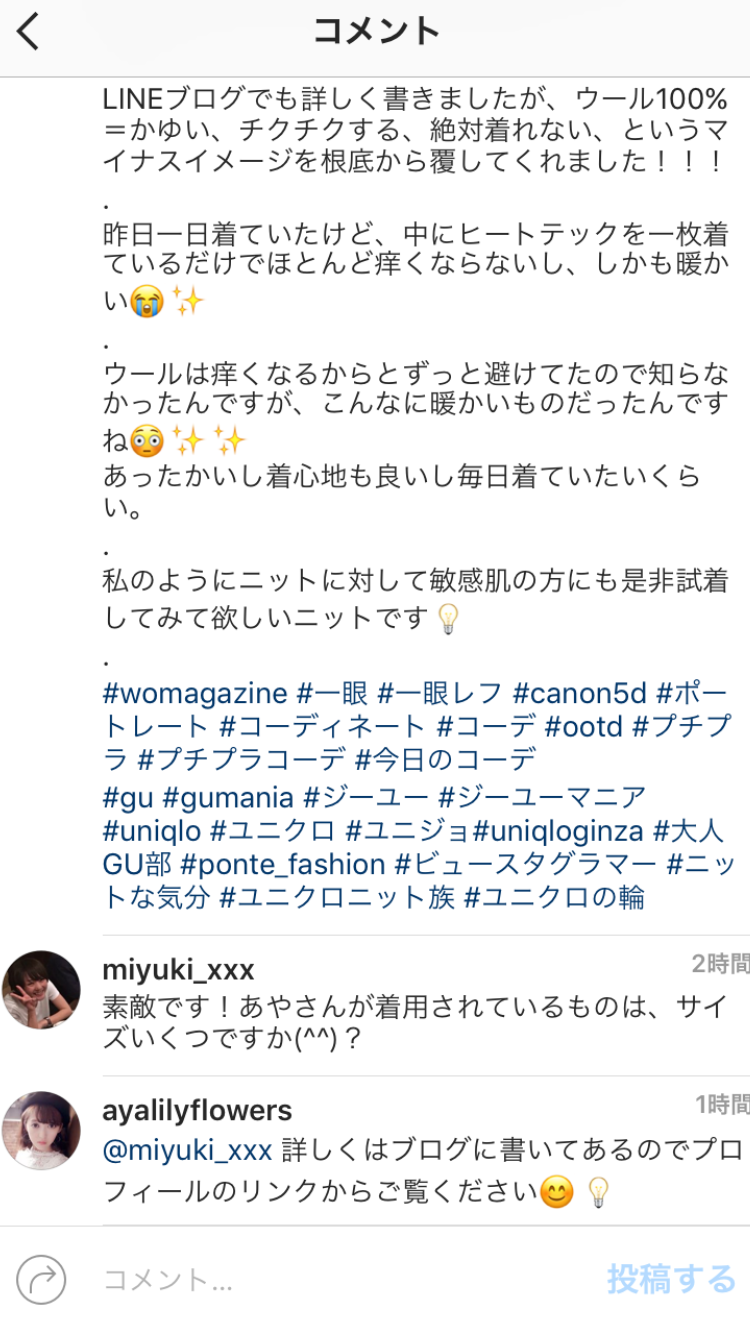The image size is (750, 1334).
Task: Tap the share arrow icon beside comment field
Action: pyautogui.click(x=41, y=1279)
